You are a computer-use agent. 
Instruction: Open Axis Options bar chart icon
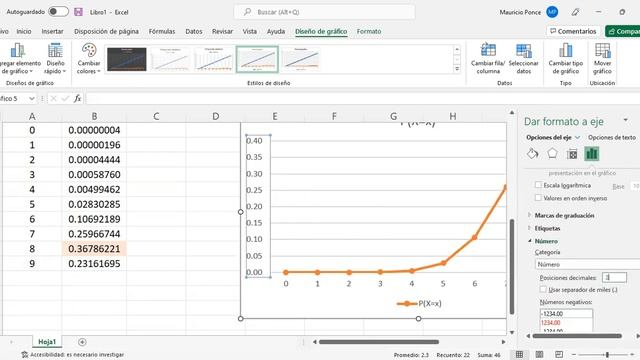click(591, 154)
